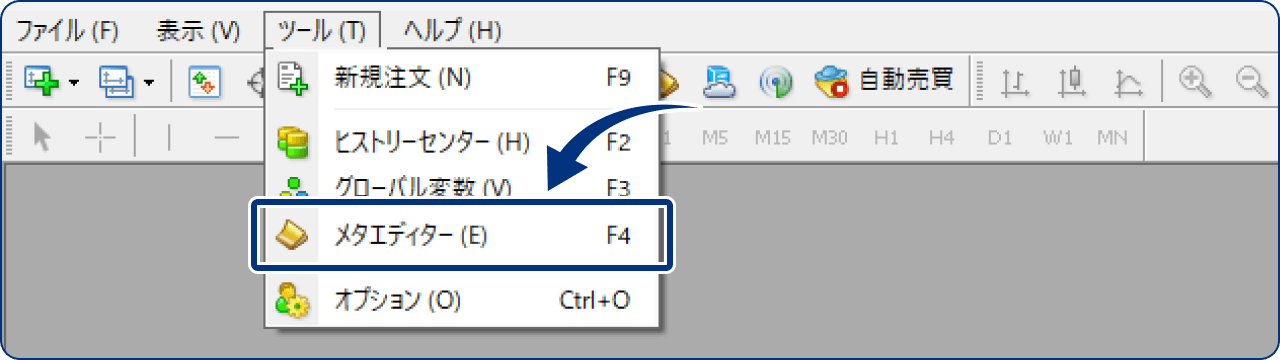This screenshot has height=360, width=1280.
Task: Select メタエディター (E) from menu
Action: (462, 236)
